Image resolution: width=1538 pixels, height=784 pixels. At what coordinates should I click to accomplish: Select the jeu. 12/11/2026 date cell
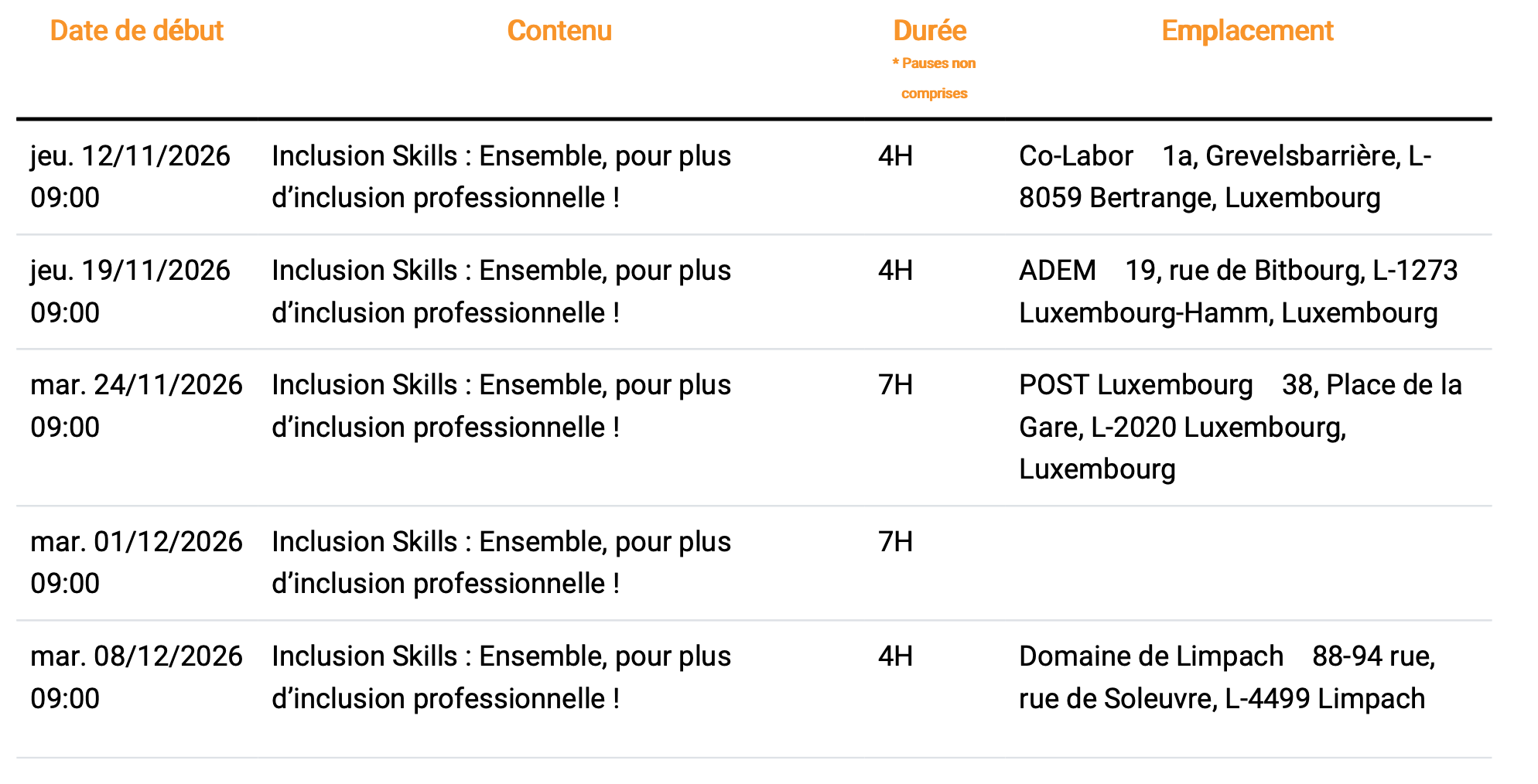click(130, 176)
